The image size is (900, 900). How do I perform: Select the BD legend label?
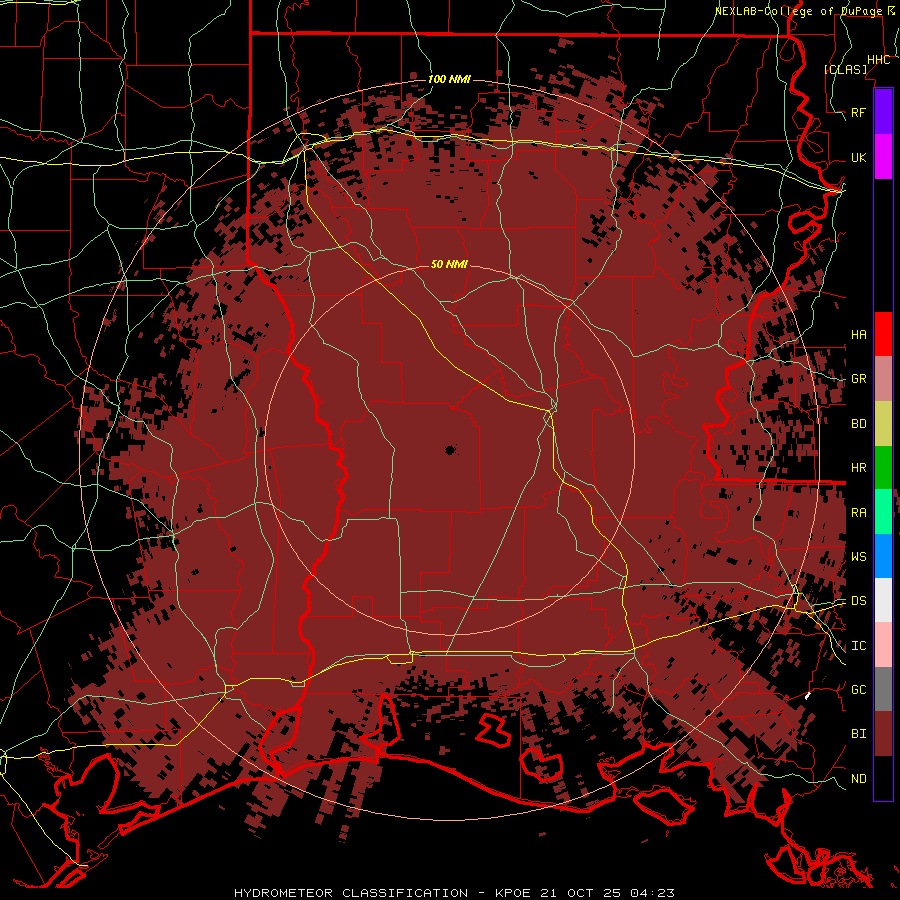click(858, 424)
